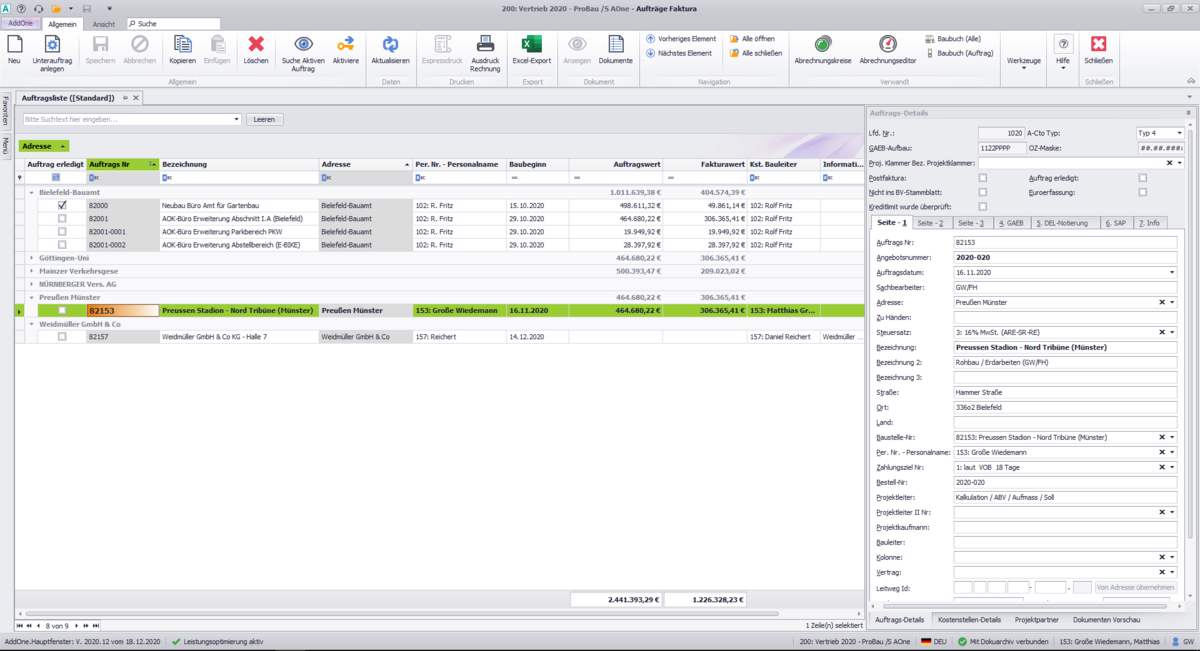Open the A-Cto Typ dropdown
Image resolution: width=1200 pixels, height=651 pixels.
tap(1179, 133)
